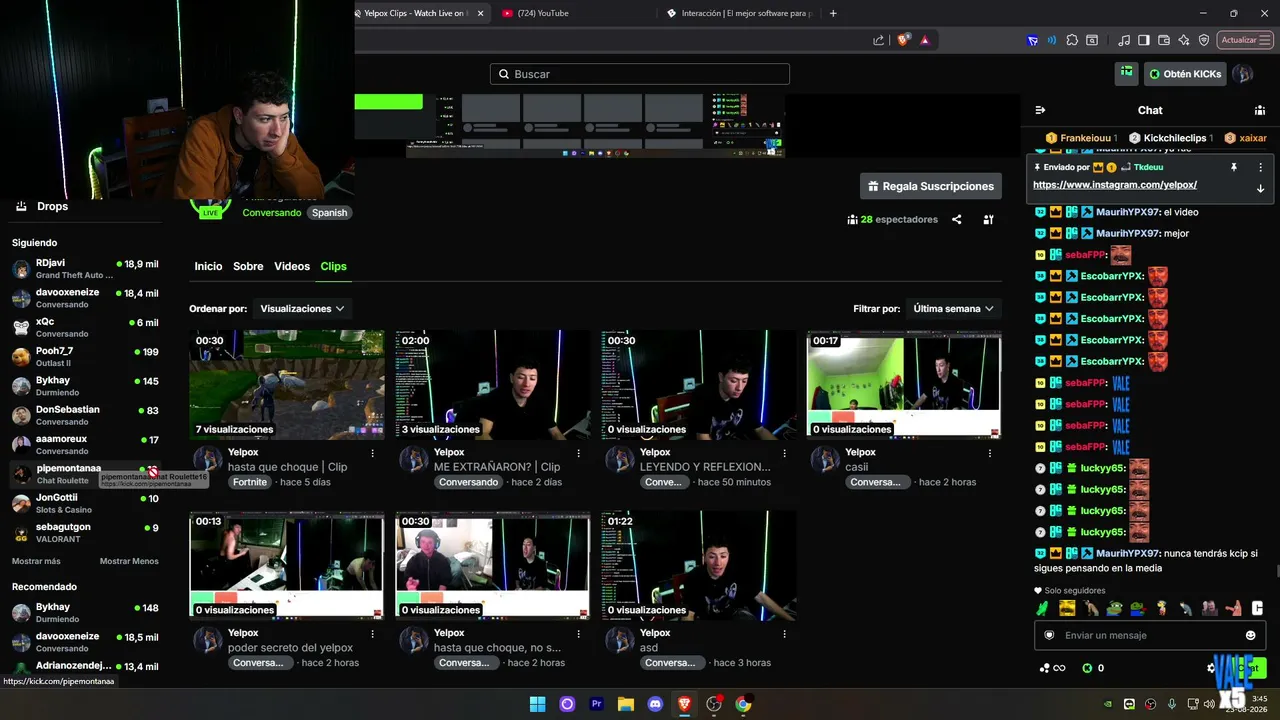Screen dimensions: 1280x720
Task: Open the emoji picker in chat input
Action: [x=1250, y=635]
